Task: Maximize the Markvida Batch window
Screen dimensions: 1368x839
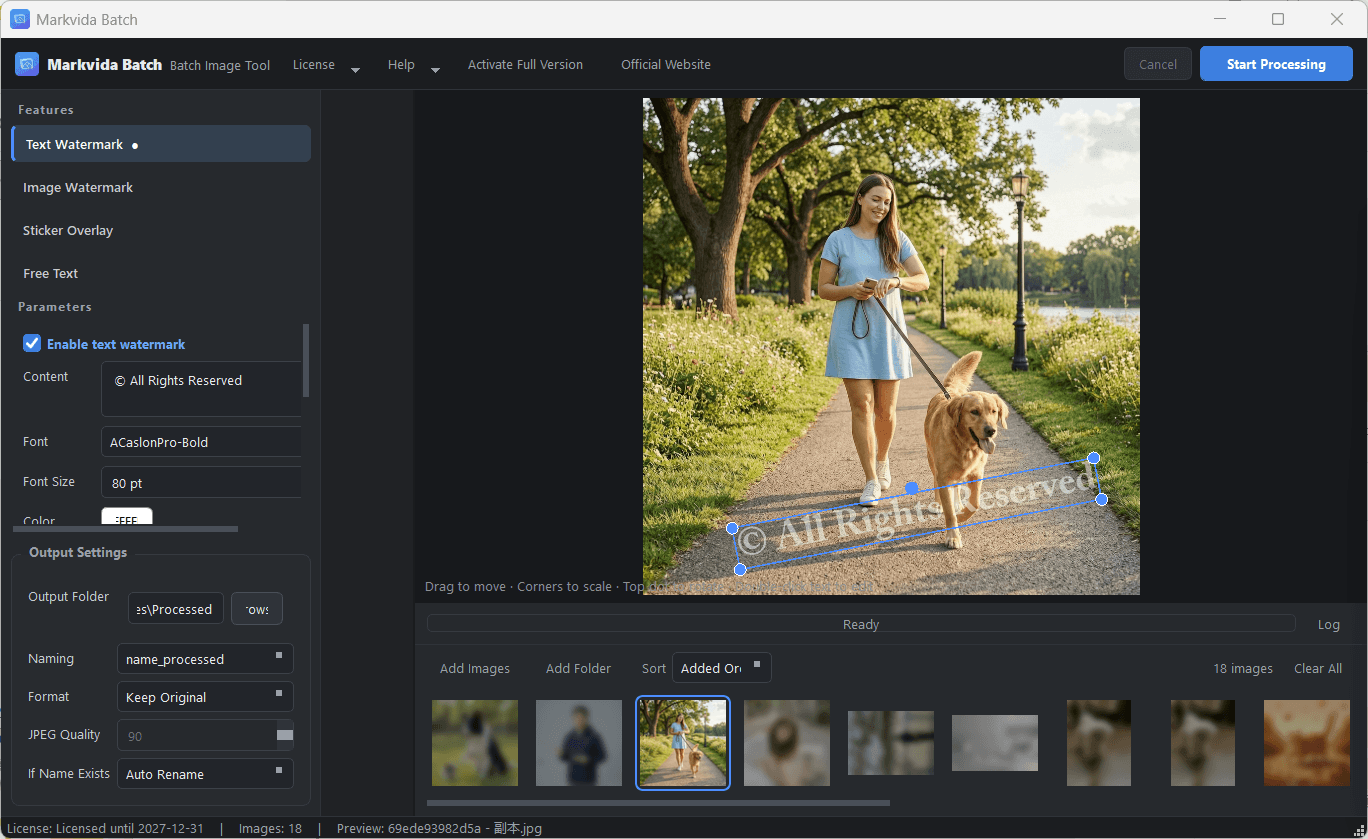Action: point(1278,19)
